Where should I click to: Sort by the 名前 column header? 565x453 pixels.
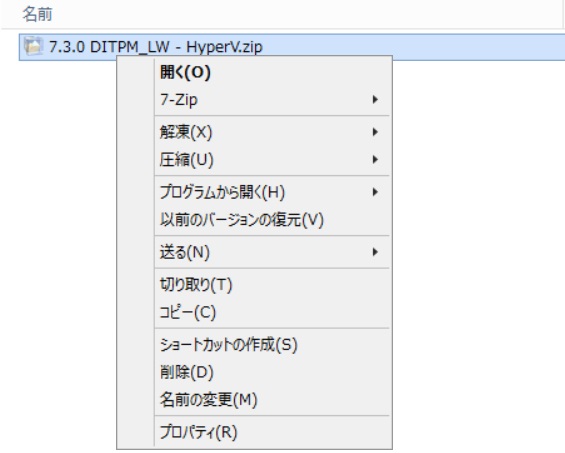point(37,14)
